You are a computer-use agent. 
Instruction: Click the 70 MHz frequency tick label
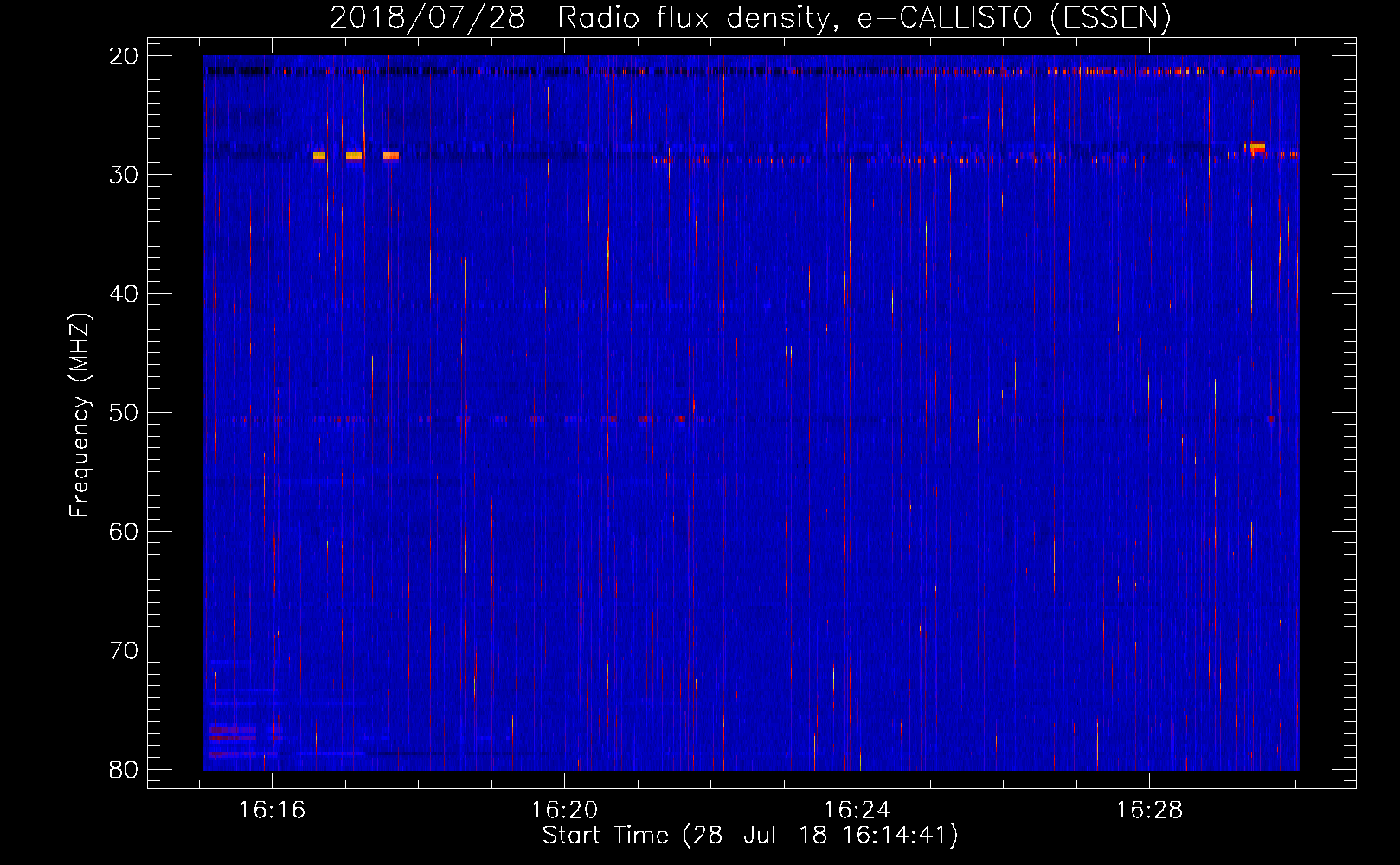[124, 650]
